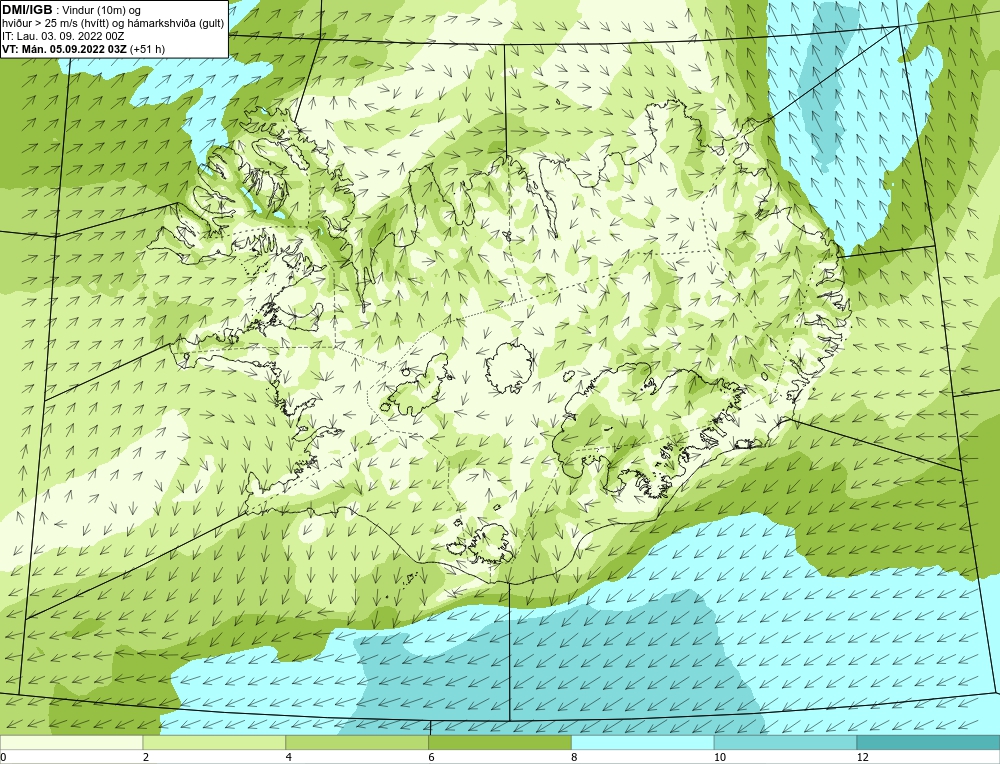
Task: Click the 0–2 m/s pale color swatch
Action: click(x=71, y=742)
